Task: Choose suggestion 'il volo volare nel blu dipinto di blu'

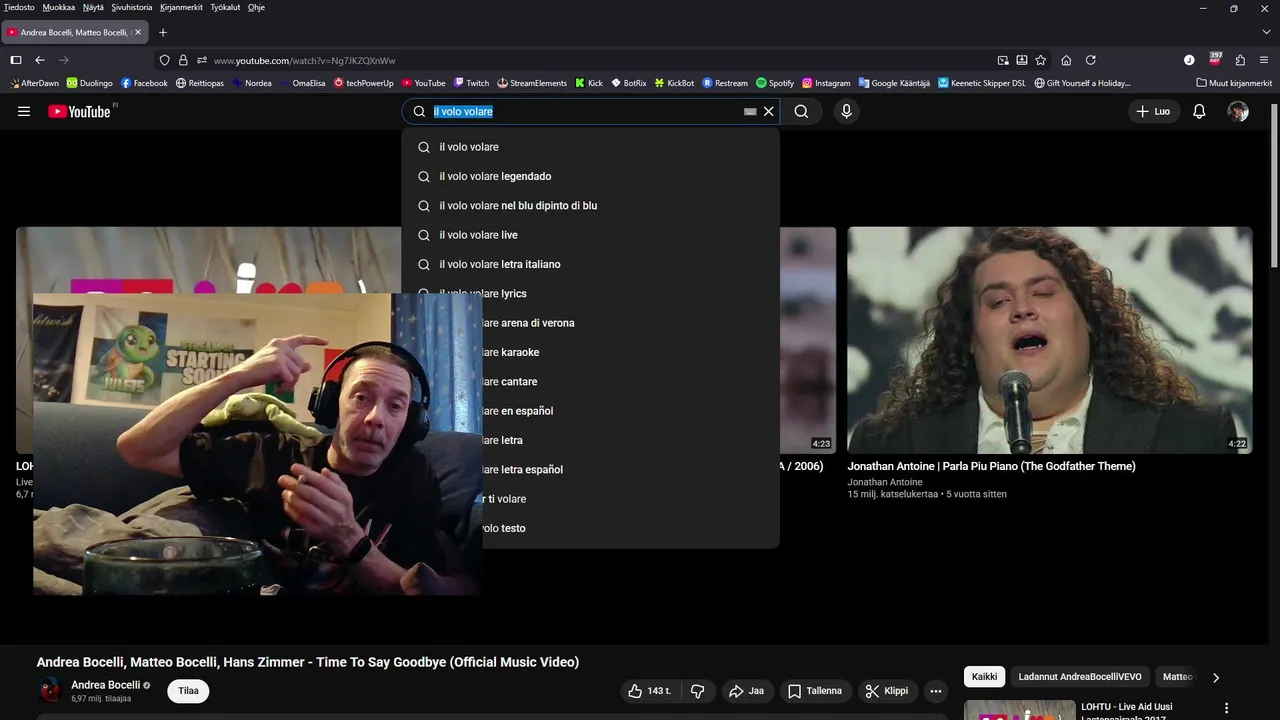Action: (x=590, y=205)
